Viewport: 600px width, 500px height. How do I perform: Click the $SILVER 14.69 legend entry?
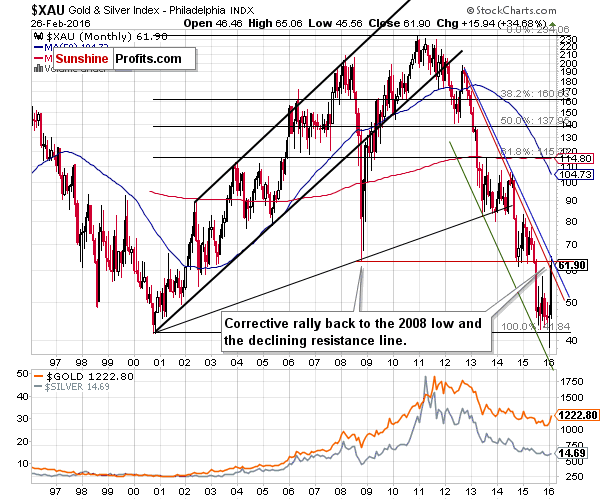coord(77,387)
